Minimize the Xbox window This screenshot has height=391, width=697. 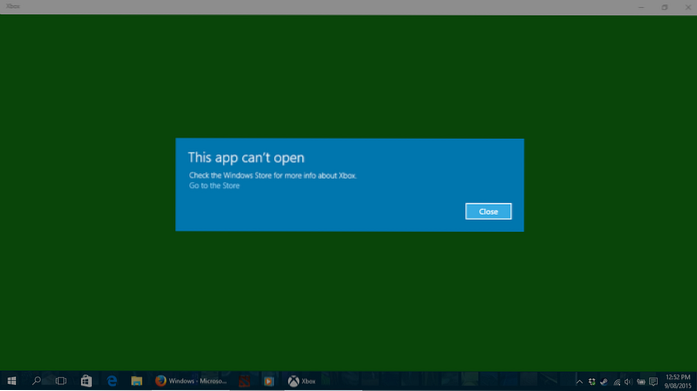click(x=641, y=7)
